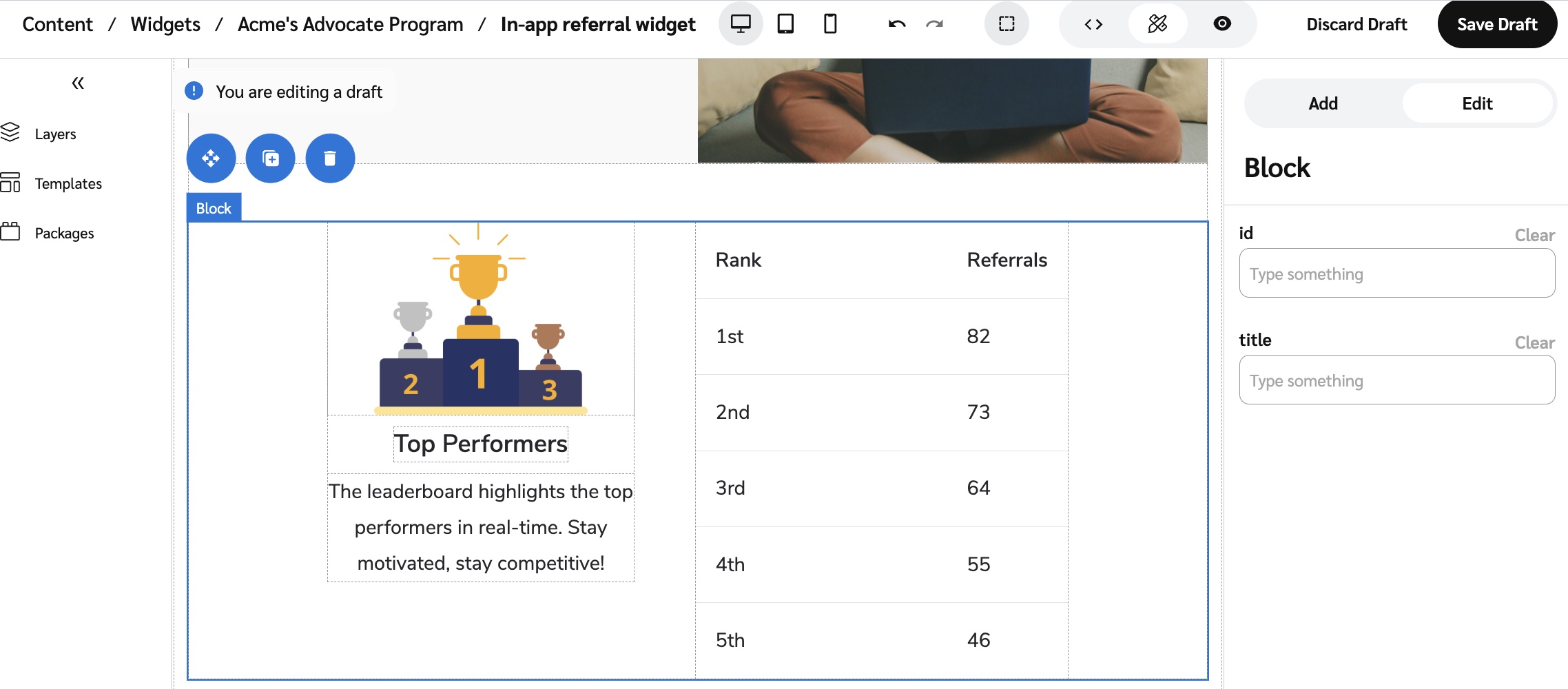This screenshot has height=689, width=1568.
Task: Click the redo arrow icon
Action: click(x=934, y=24)
